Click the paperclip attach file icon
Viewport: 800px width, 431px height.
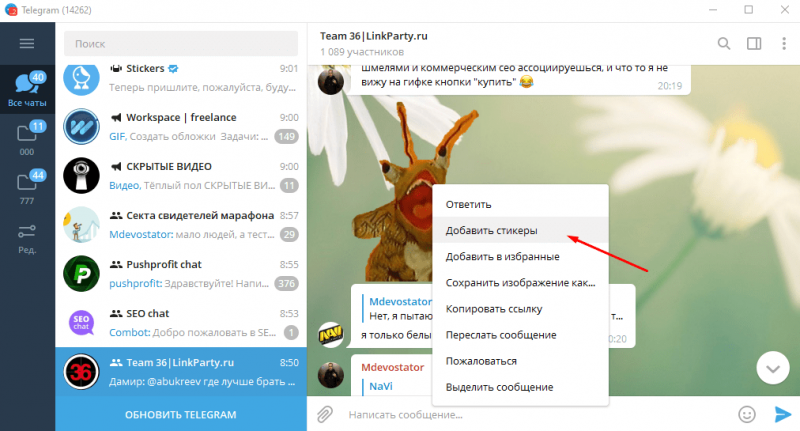click(324, 414)
